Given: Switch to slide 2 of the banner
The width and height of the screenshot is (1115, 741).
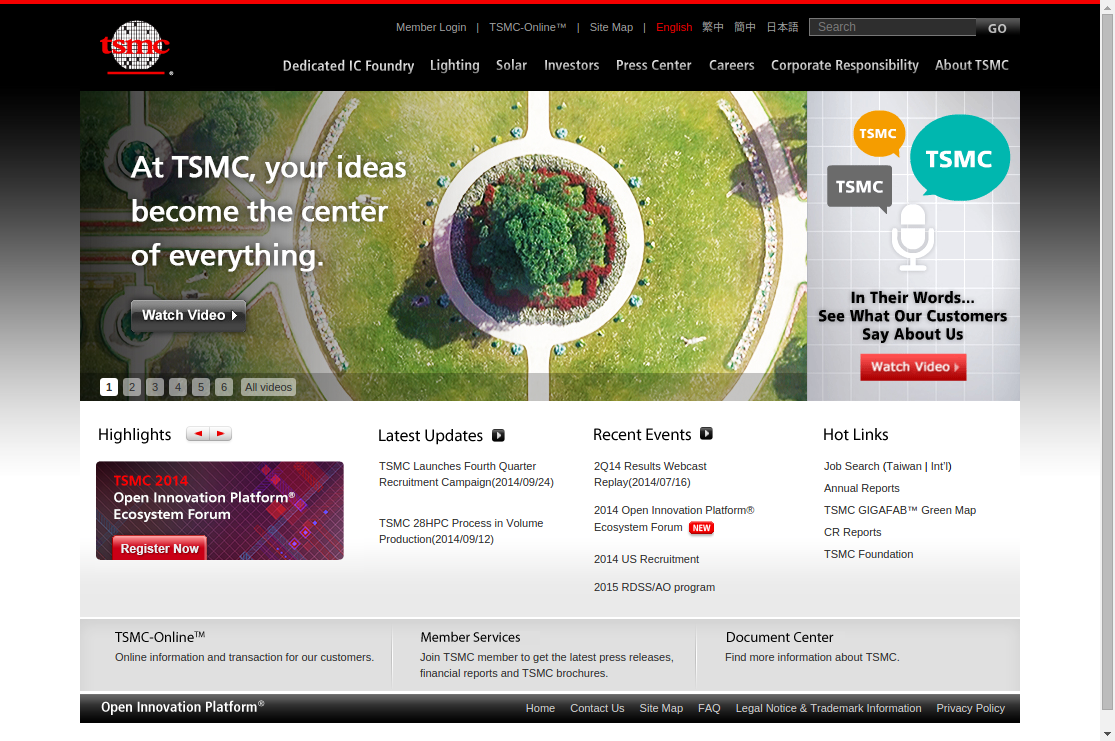Looking at the screenshot, I should (131, 387).
